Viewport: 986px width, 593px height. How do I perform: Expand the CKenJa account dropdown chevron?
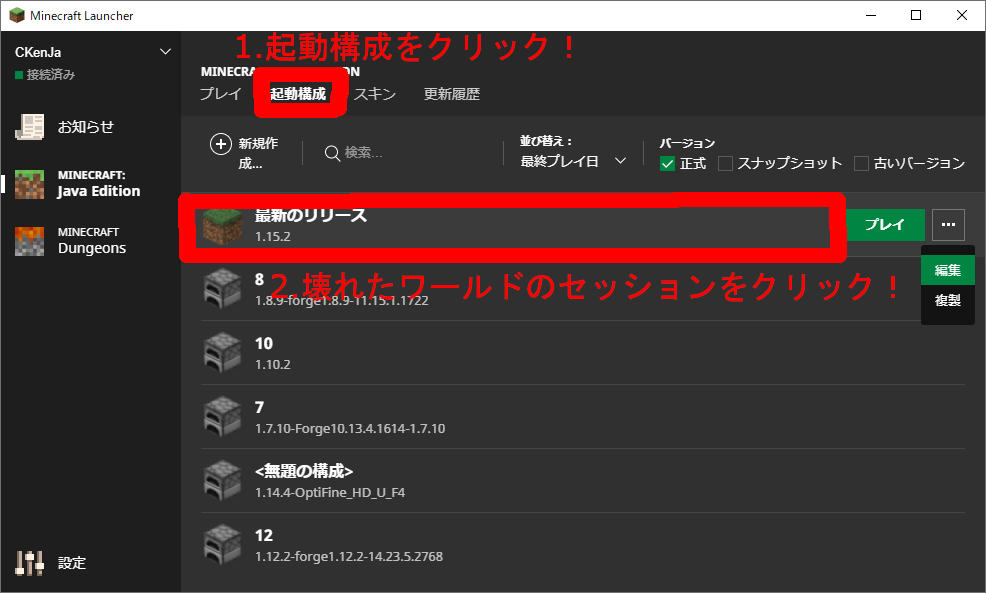(x=165, y=52)
